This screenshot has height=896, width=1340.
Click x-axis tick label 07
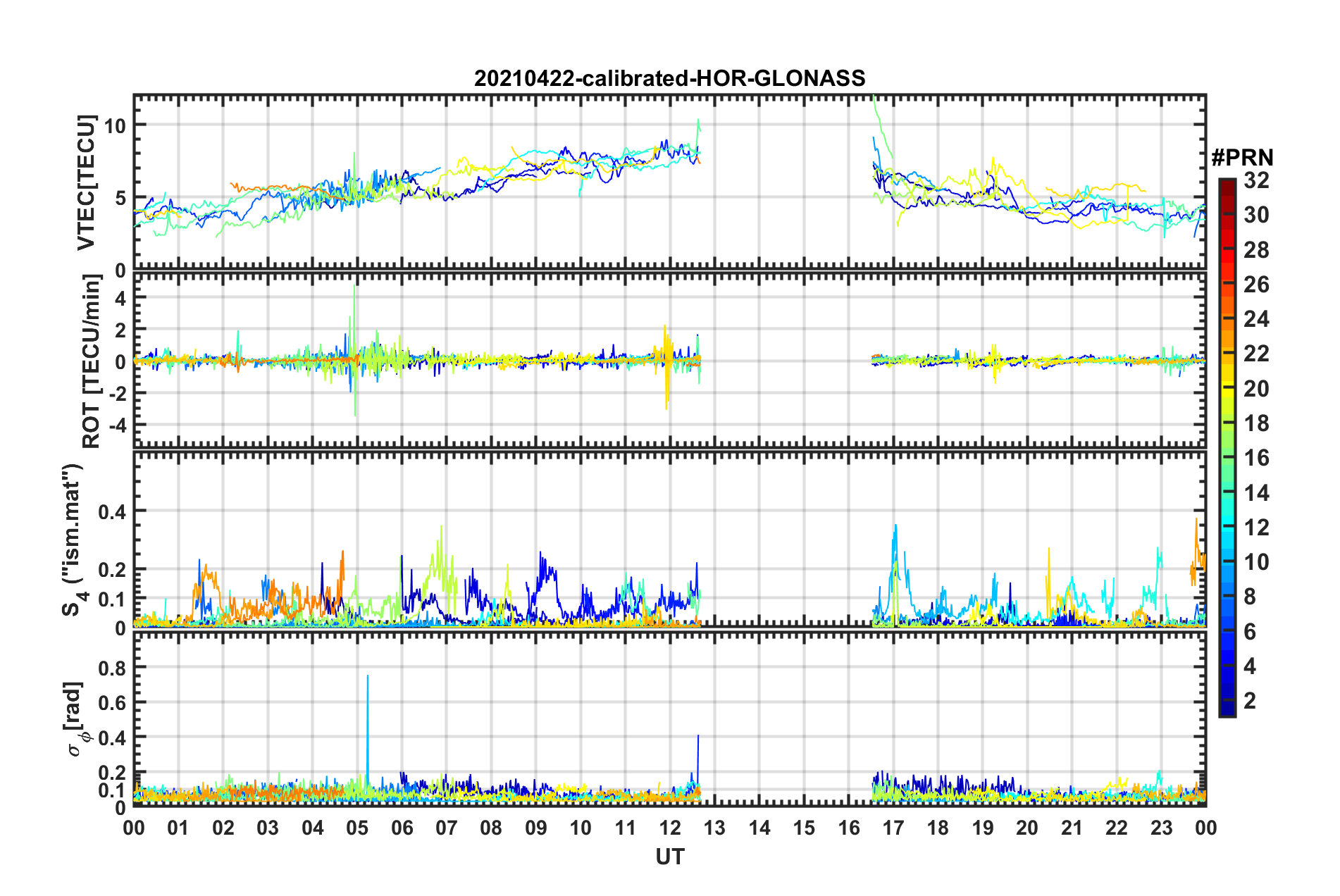pyautogui.click(x=447, y=828)
